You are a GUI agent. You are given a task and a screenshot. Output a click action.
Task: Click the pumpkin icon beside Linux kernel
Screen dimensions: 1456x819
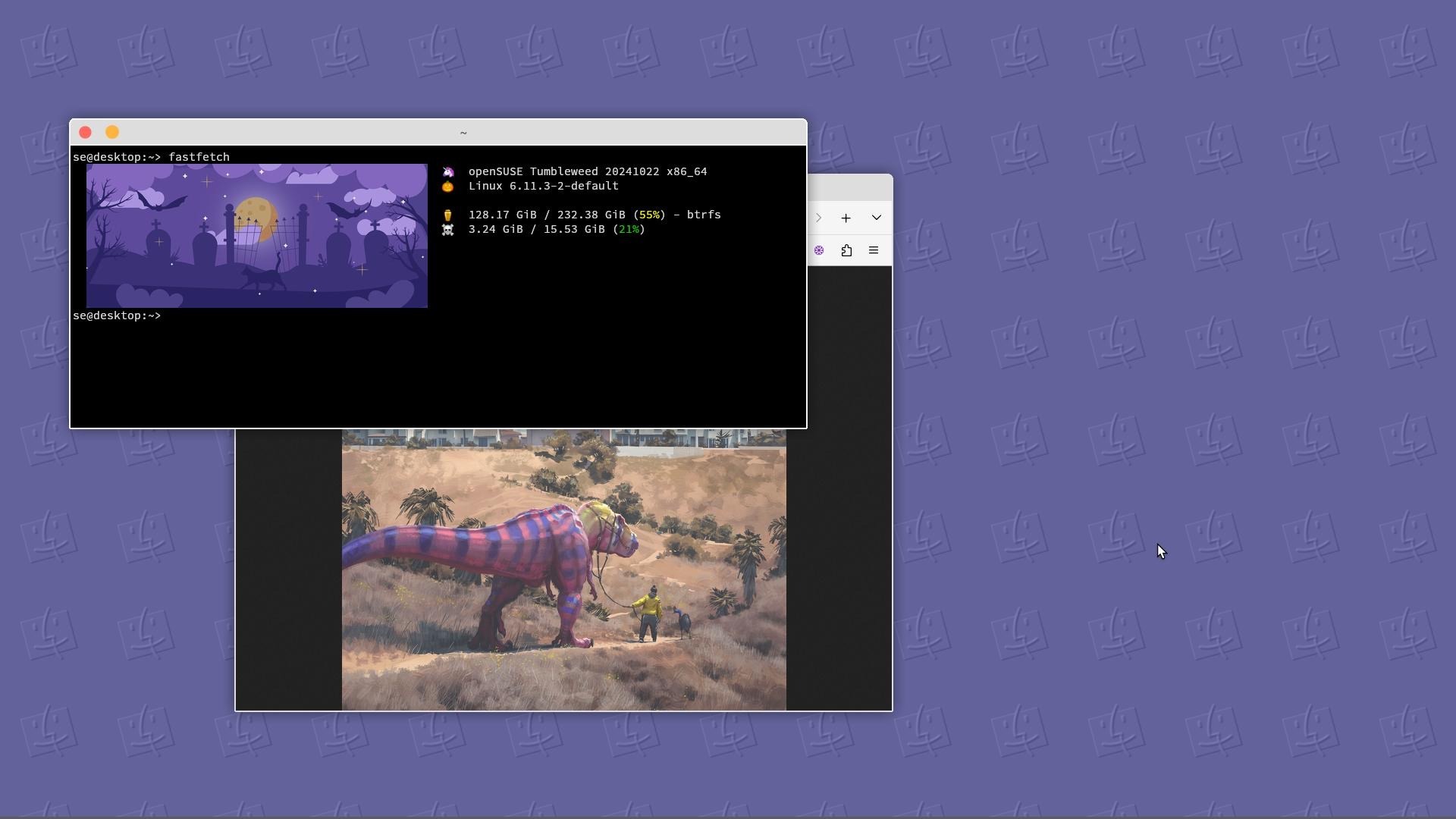(x=448, y=187)
